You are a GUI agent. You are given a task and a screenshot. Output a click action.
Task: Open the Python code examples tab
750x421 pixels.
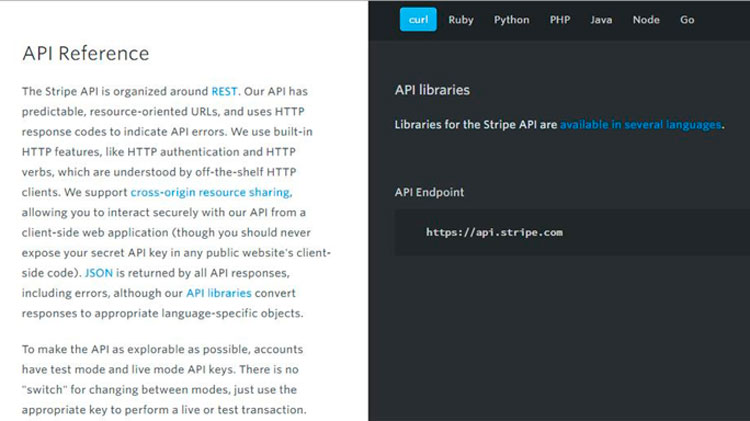511,20
